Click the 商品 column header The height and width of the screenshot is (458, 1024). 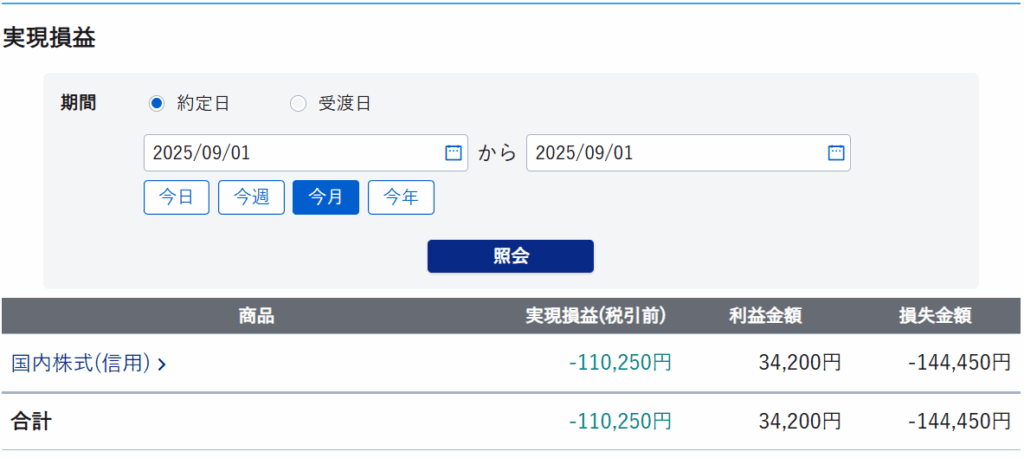pyautogui.click(x=256, y=316)
